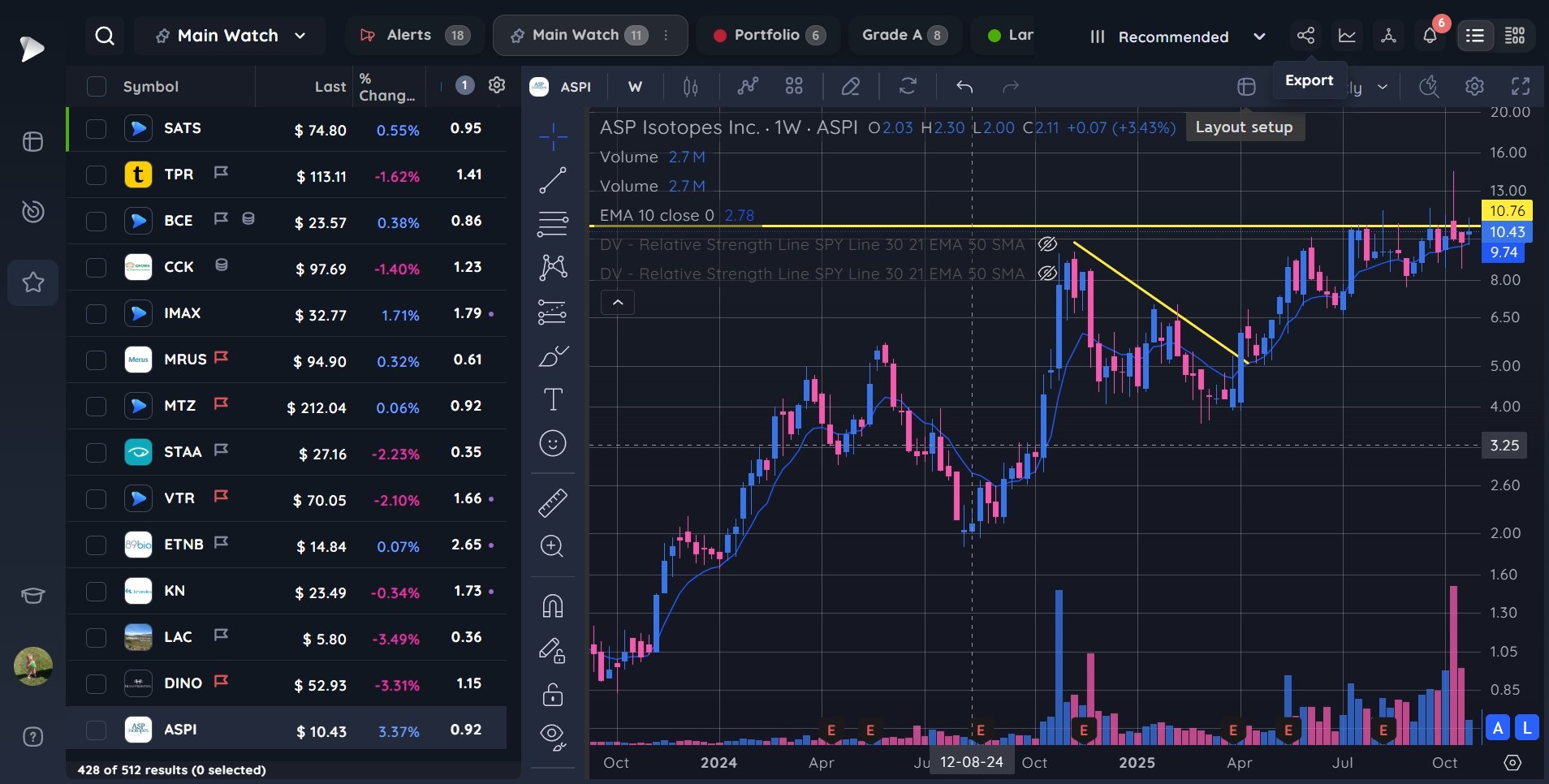The height and width of the screenshot is (784, 1549).
Task: Click the replay refresh icon in toolbar
Action: 908,87
